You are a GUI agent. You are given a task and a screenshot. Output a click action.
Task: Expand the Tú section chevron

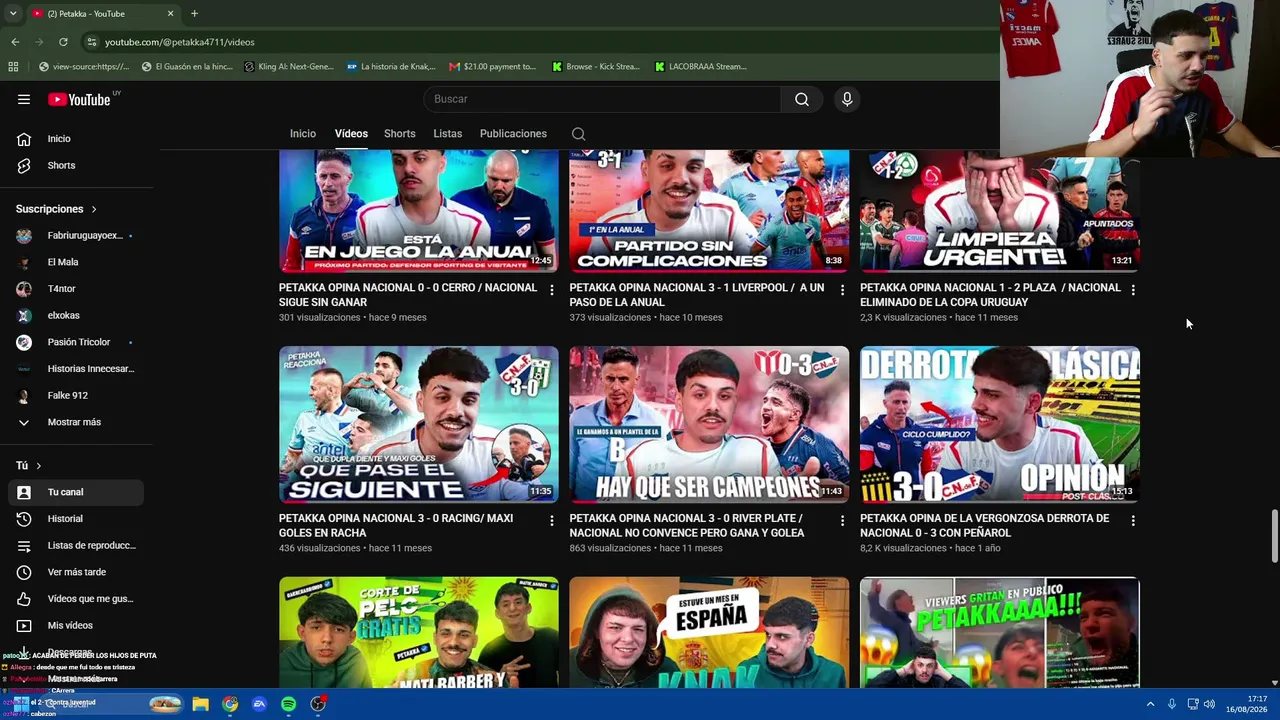pos(39,466)
